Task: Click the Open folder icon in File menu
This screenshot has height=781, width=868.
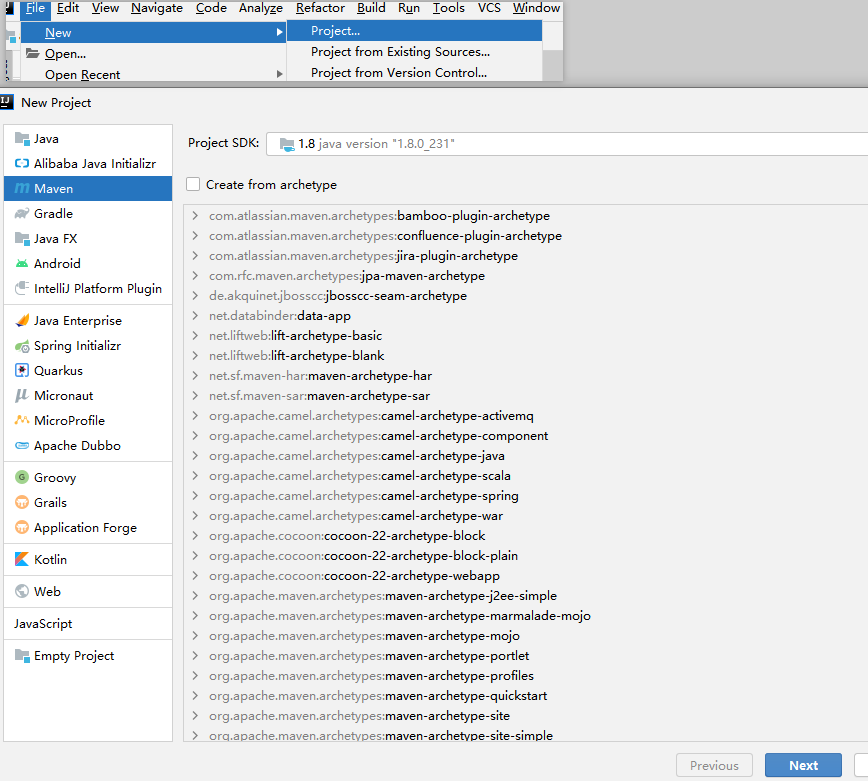Action: pyautogui.click(x=33, y=53)
